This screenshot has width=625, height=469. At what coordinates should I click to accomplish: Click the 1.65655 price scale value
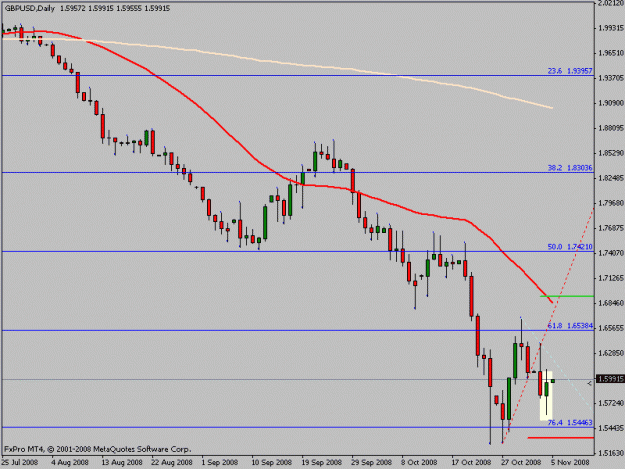coord(611,328)
